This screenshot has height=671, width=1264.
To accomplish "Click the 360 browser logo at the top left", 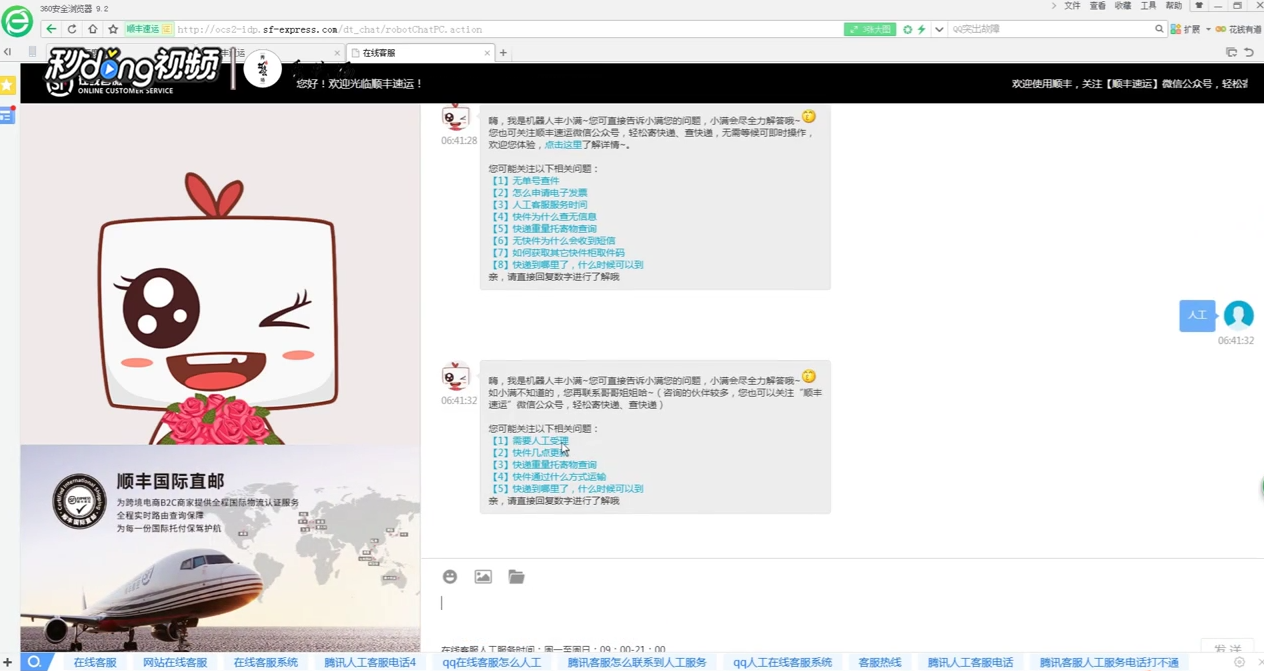I will (x=17, y=20).
